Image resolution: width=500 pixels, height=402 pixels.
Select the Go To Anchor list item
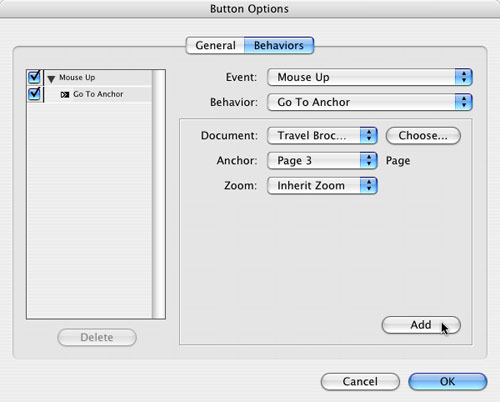point(98,94)
